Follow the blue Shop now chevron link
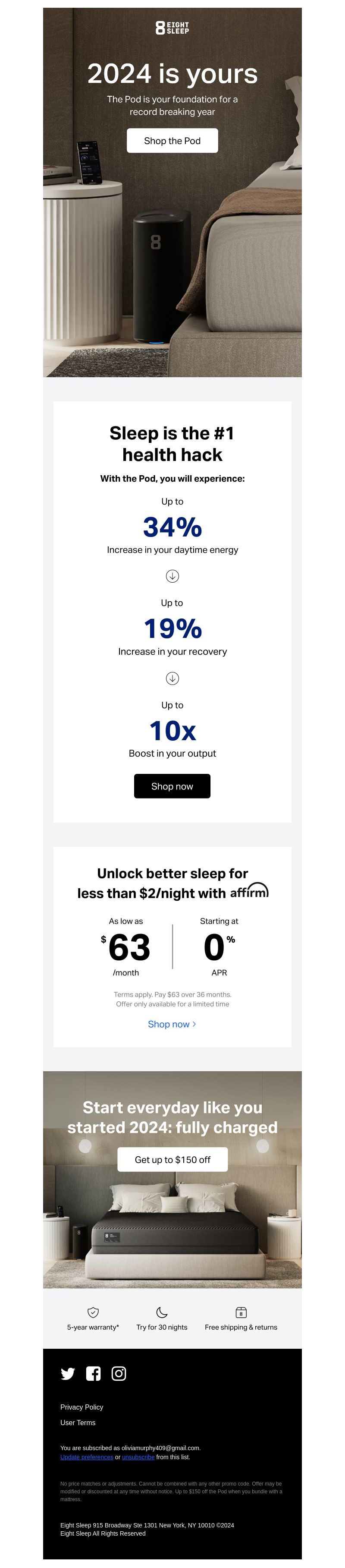 172,1024
